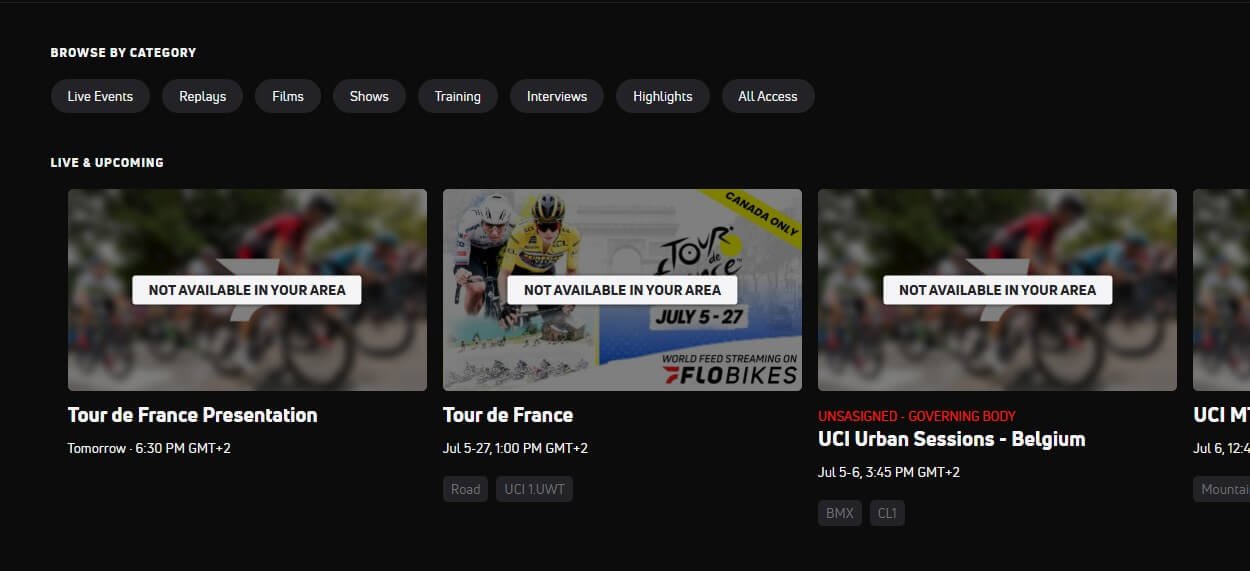Open Tour de France Presentation thumbnail

(x=247, y=290)
